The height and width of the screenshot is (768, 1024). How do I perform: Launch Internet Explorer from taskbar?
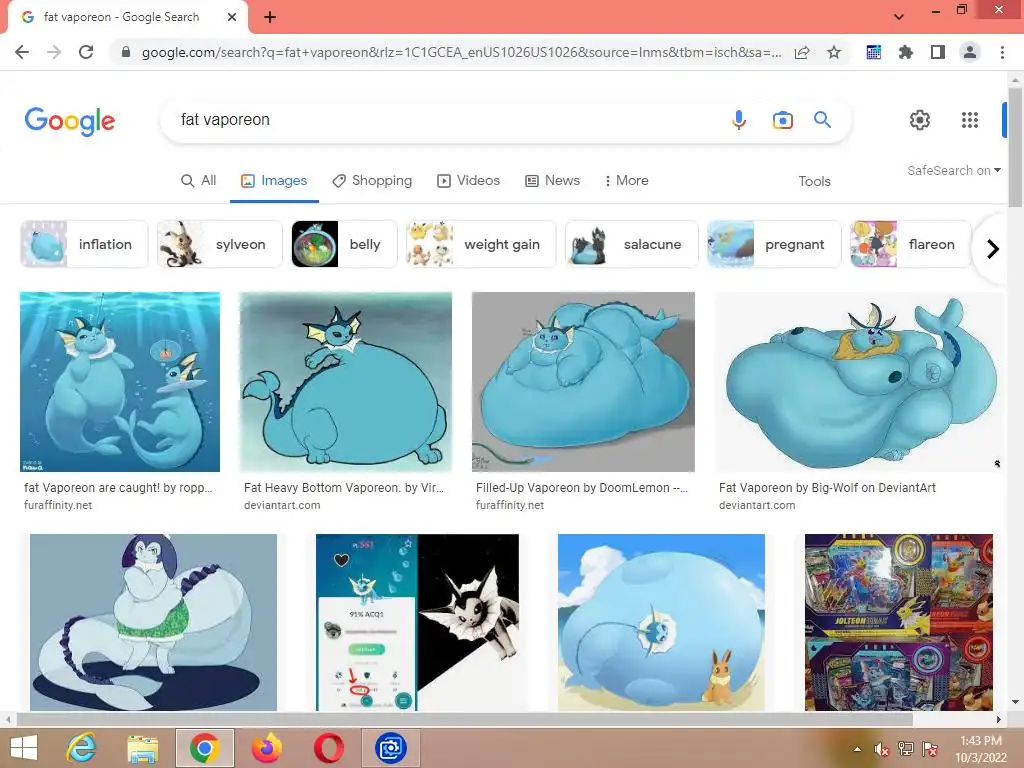(82, 748)
